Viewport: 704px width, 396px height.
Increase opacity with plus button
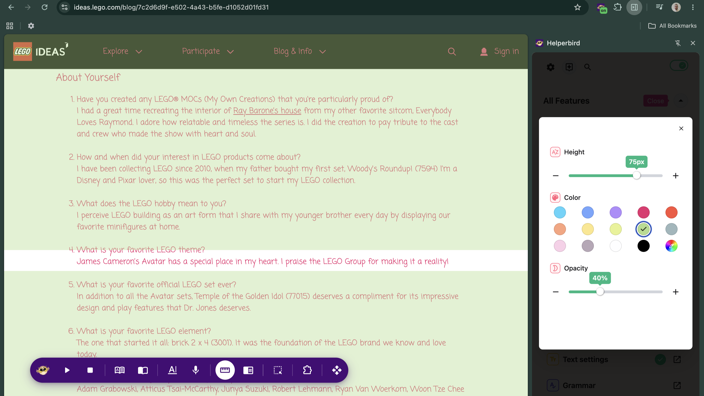click(675, 292)
